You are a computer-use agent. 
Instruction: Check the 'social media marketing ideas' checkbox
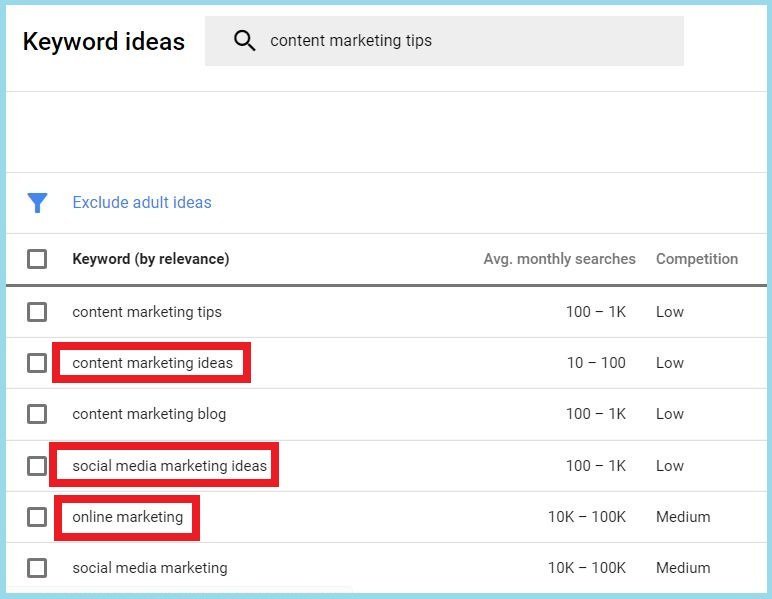tap(37, 466)
